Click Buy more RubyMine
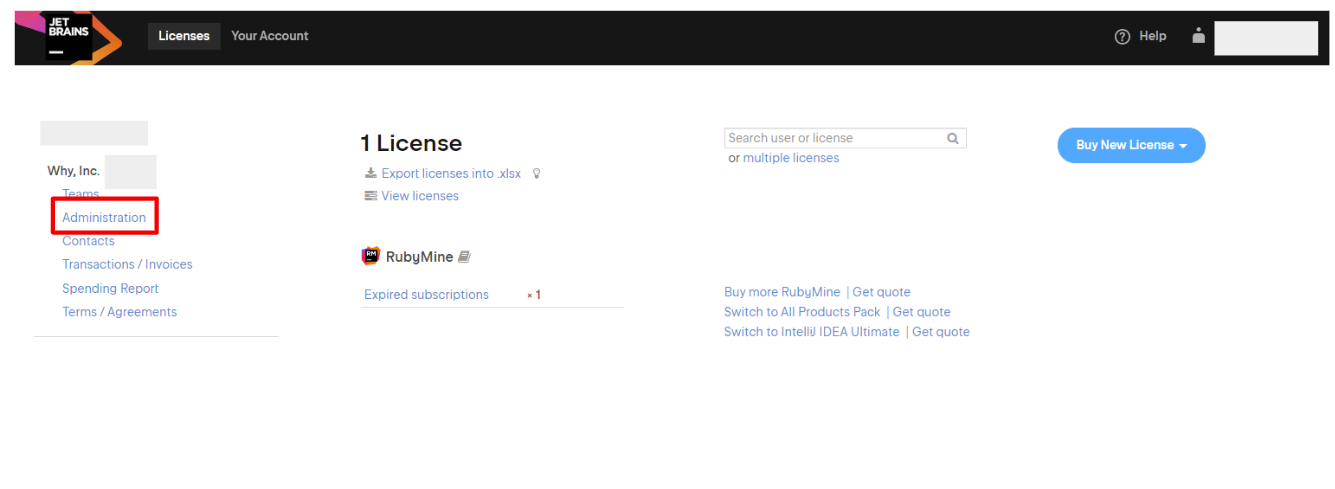This screenshot has height=489, width=1335. coord(782,292)
